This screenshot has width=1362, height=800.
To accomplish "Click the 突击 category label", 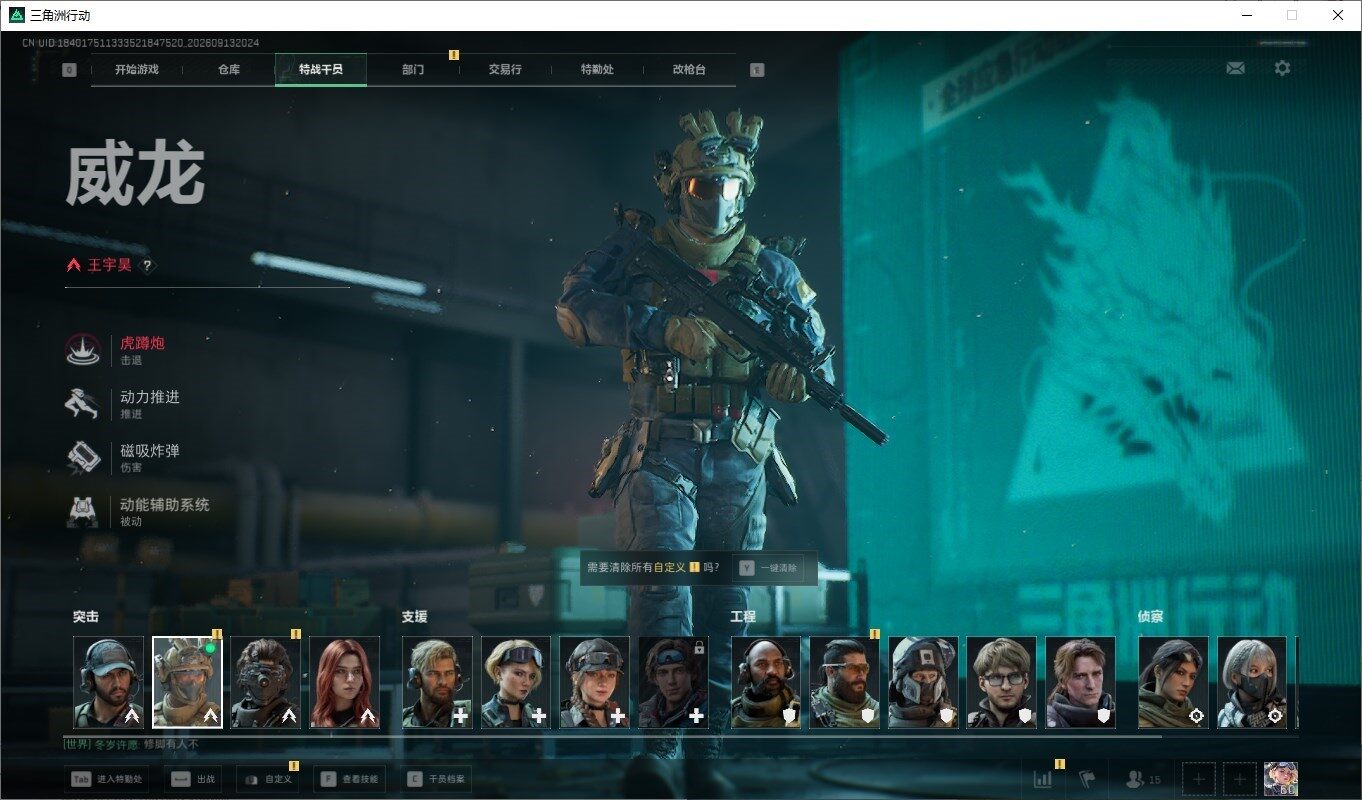I will point(86,617).
